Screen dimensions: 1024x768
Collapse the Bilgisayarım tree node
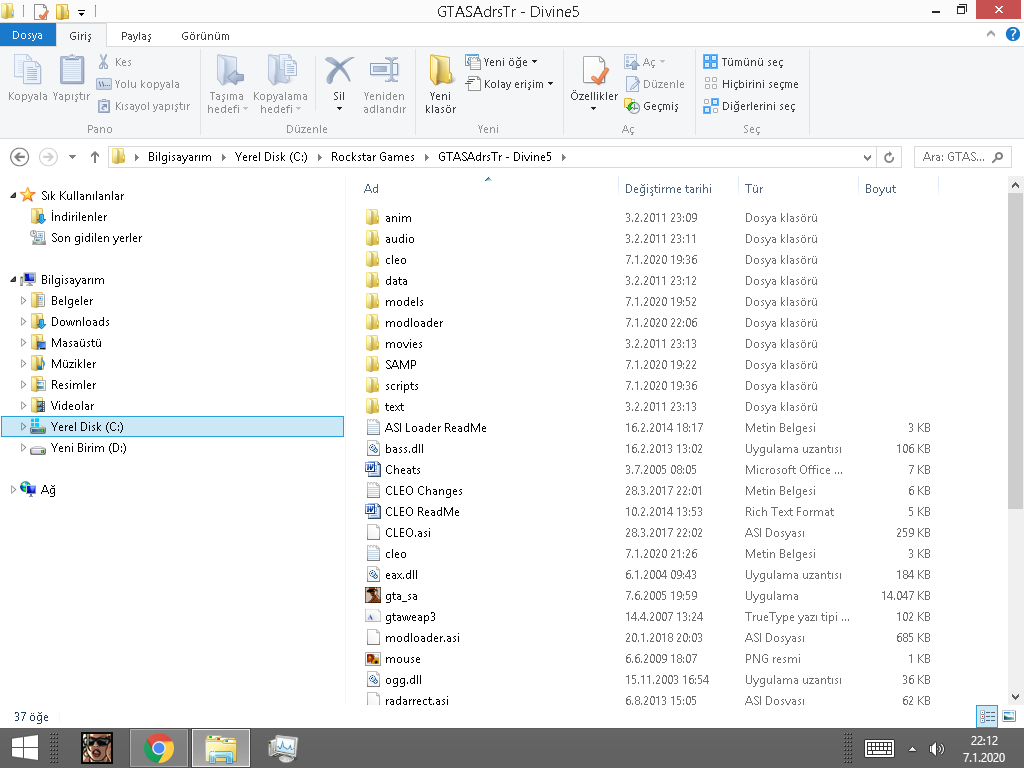coord(13,280)
